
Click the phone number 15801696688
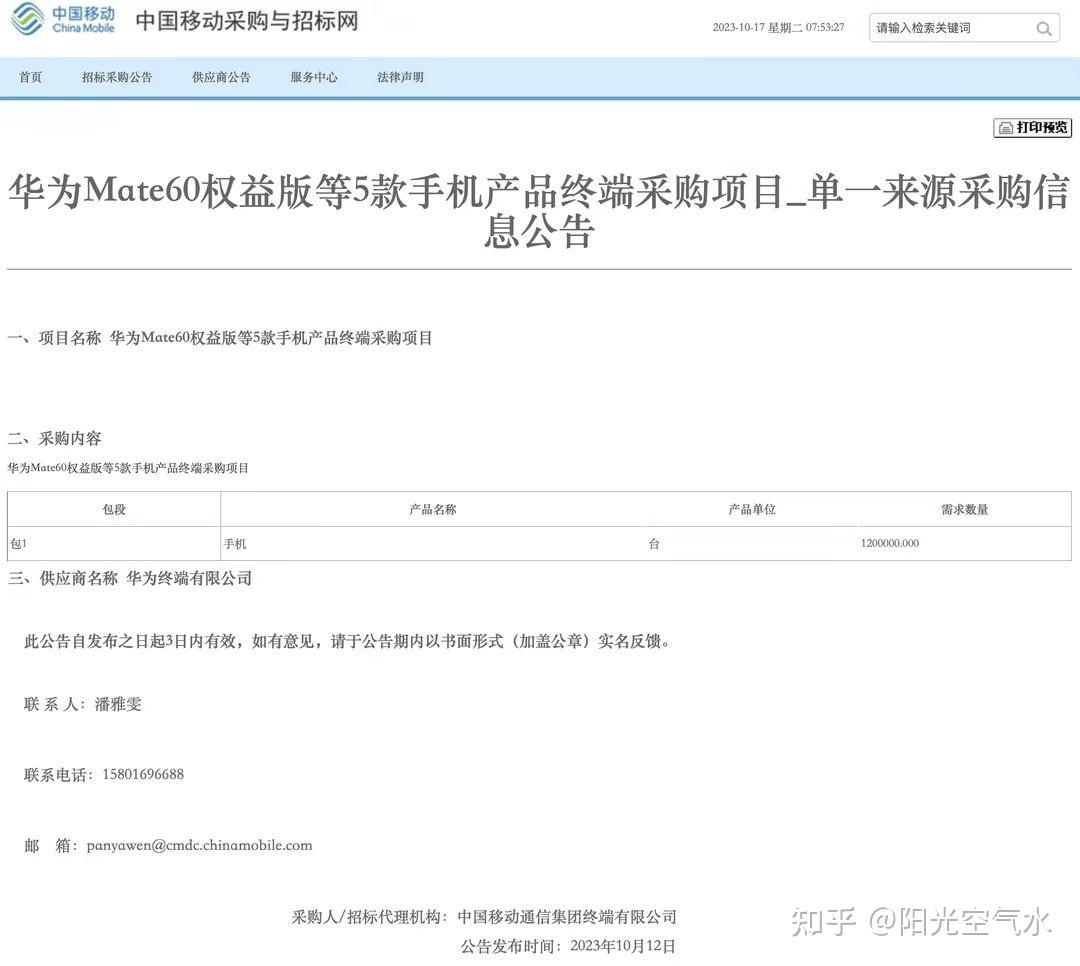[143, 774]
